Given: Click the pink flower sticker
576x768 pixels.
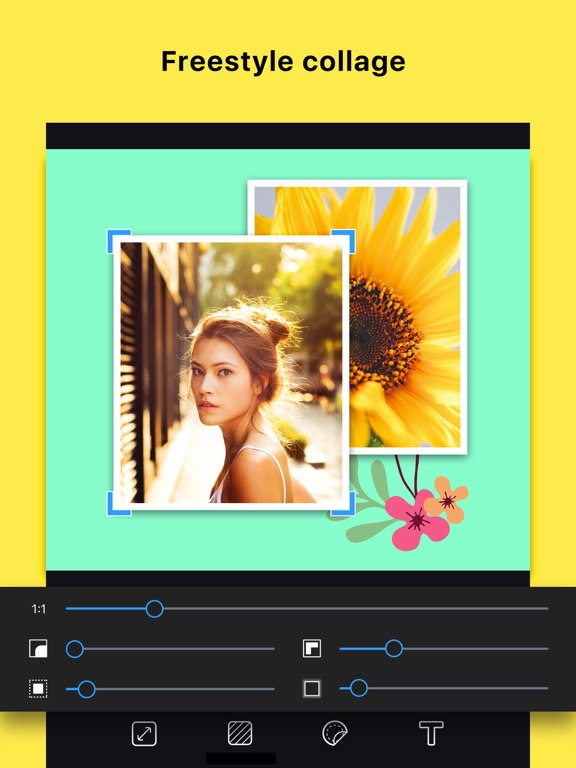Looking at the screenshot, I should pyautogui.click(x=417, y=520).
